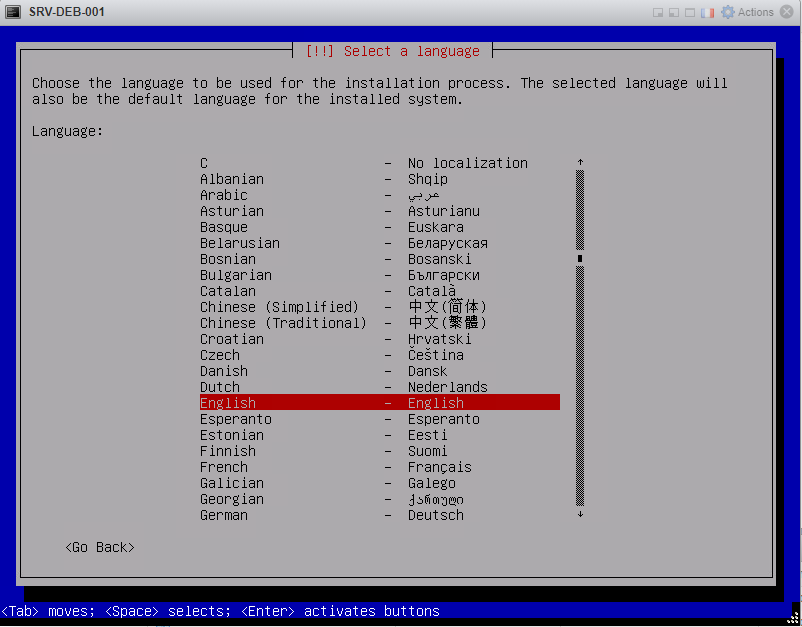Select Arabic in the language list
Image resolution: width=802 pixels, height=627 pixels.
pos(380,195)
